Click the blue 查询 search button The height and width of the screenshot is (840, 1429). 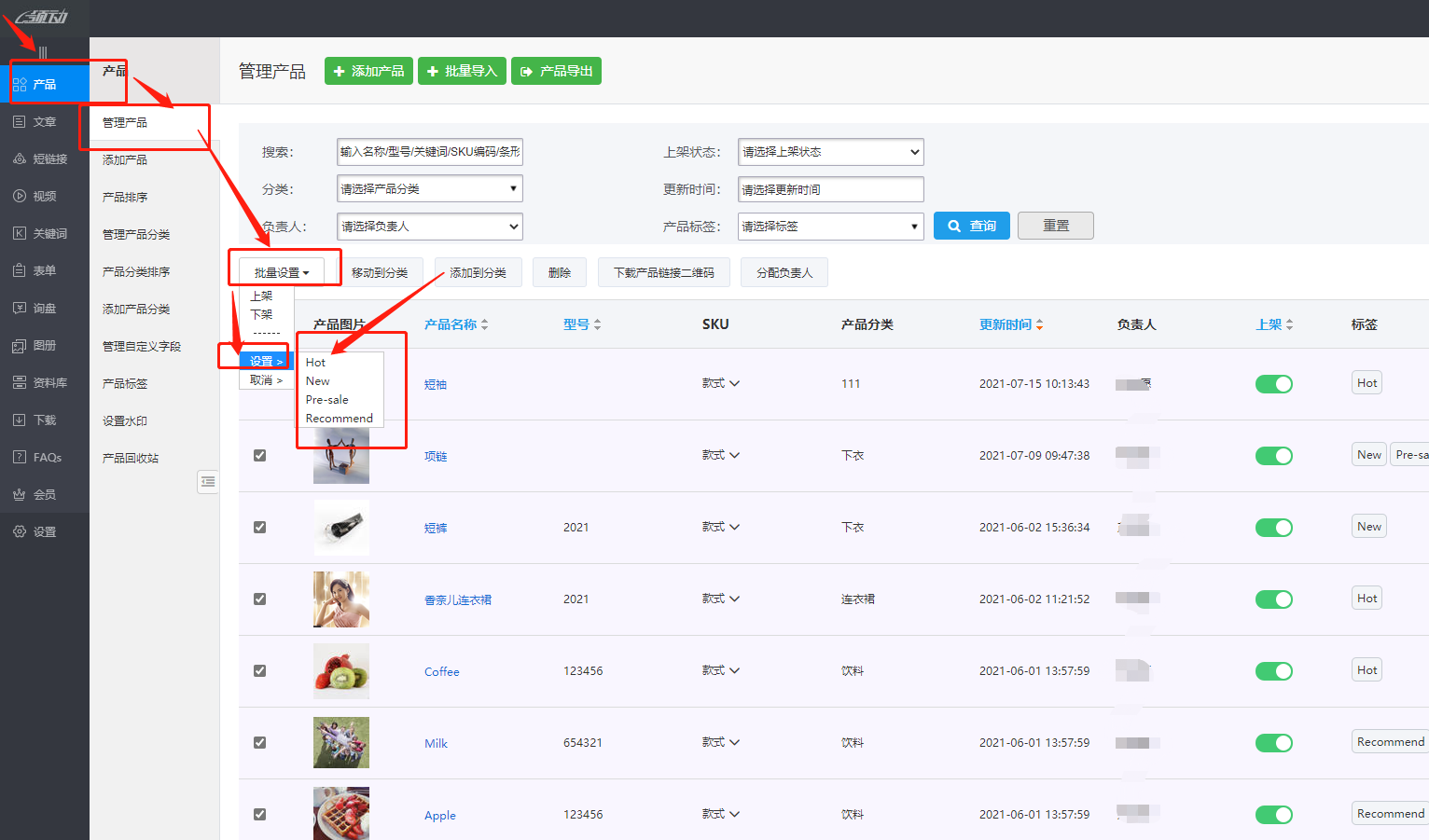[x=971, y=225]
